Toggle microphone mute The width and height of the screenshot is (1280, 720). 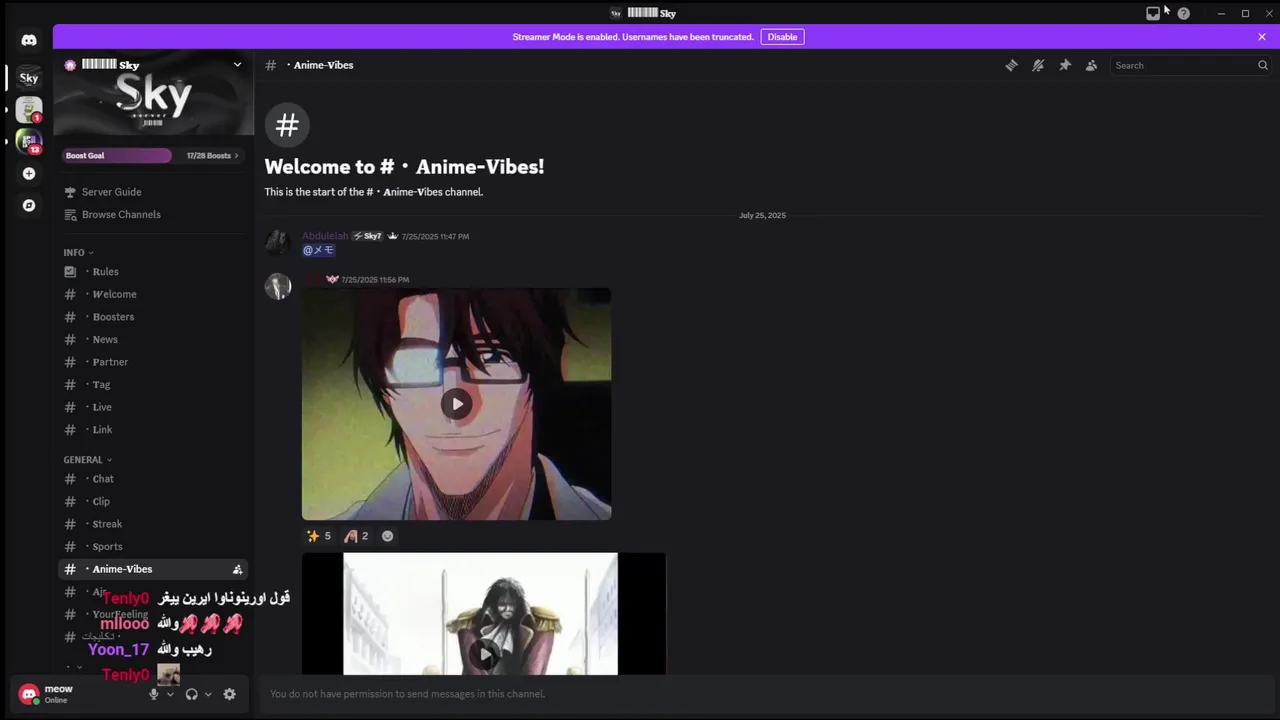(x=153, y=694)
